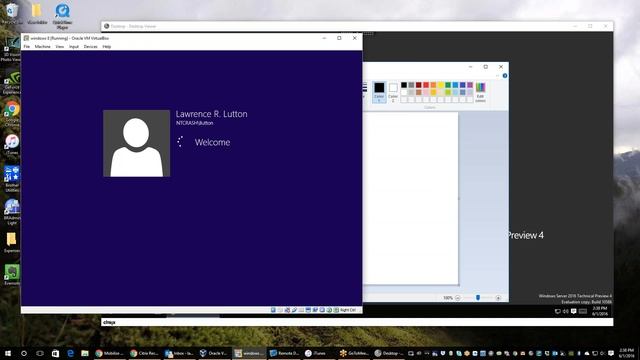
Task: Switch to the Desktop Viewer taskbar button
Action: click(x=389, y=353)
